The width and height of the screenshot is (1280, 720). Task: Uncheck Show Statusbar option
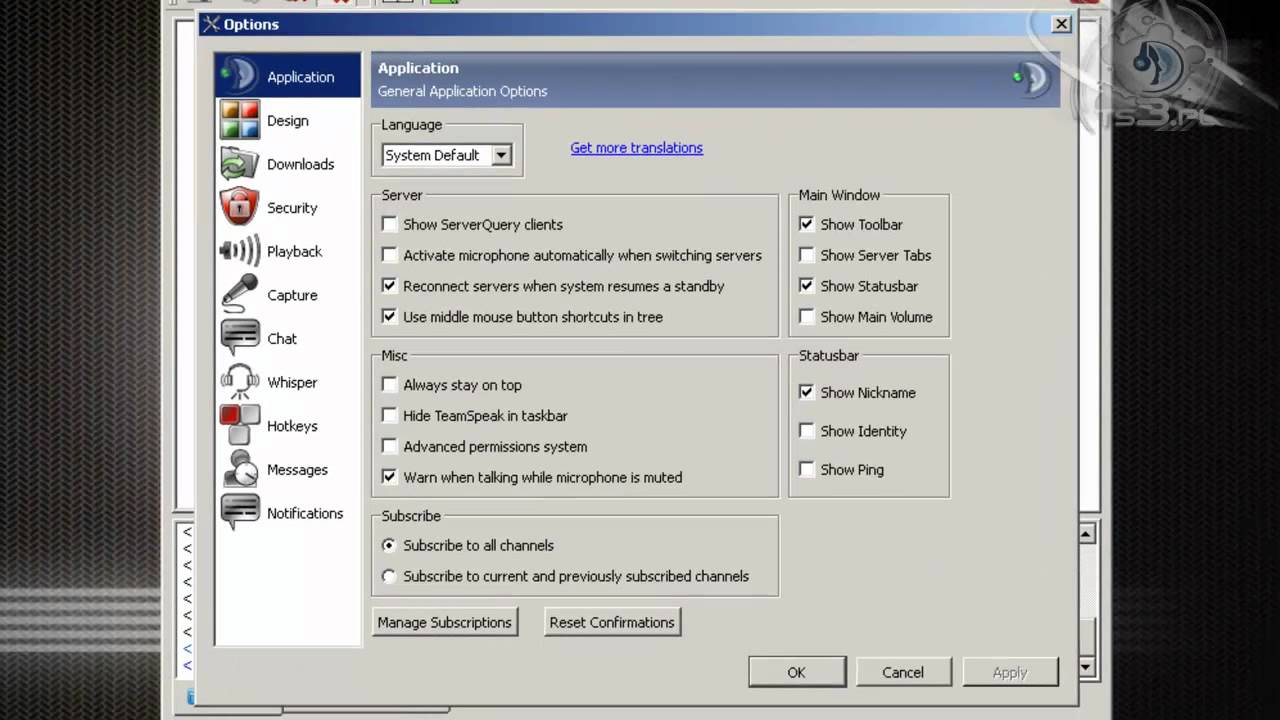click(807, 286)
